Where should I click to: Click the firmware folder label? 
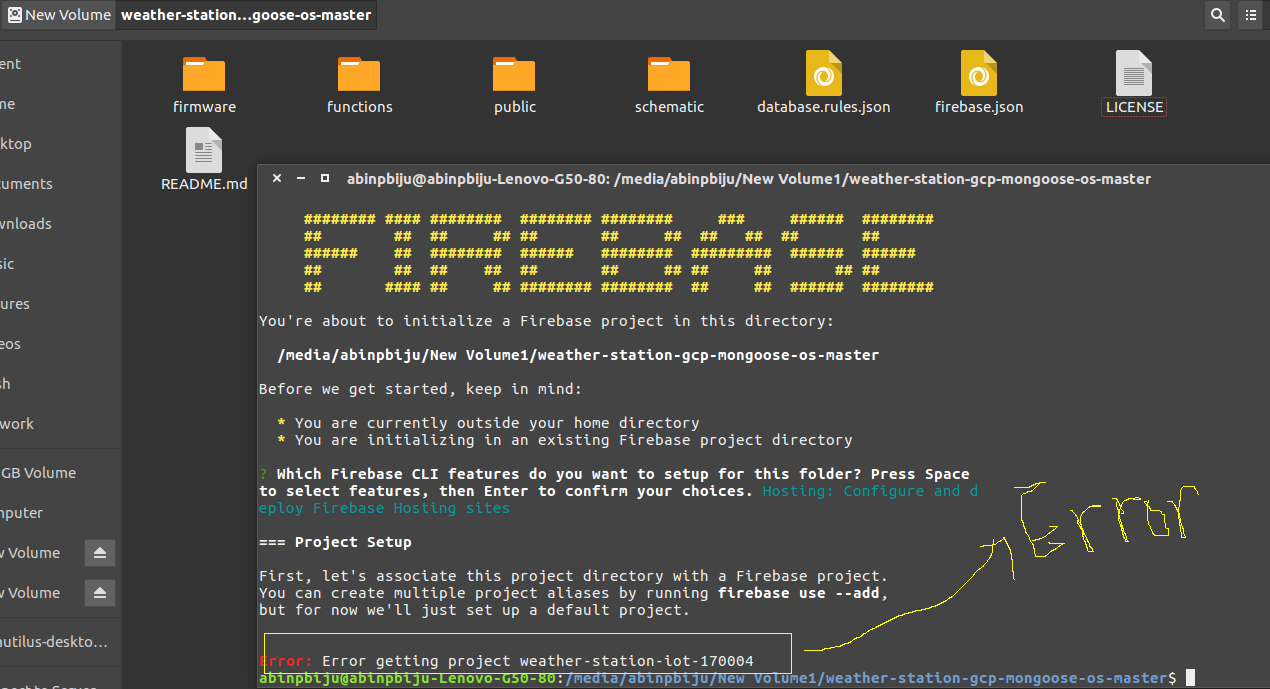pyautogui.click(x=204, y=107)
